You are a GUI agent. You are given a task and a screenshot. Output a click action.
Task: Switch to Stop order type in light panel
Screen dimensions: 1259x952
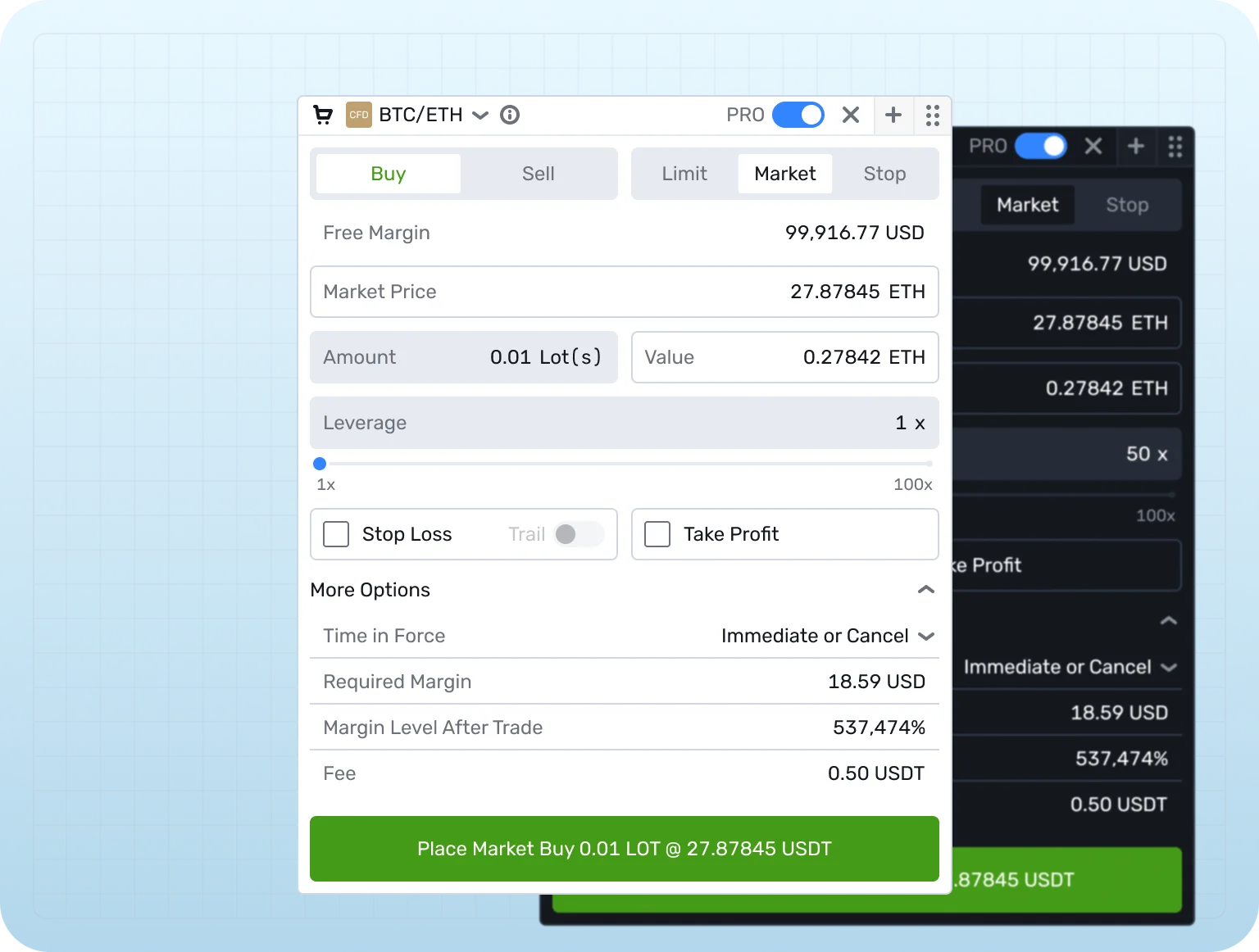[x=884, y=174]
